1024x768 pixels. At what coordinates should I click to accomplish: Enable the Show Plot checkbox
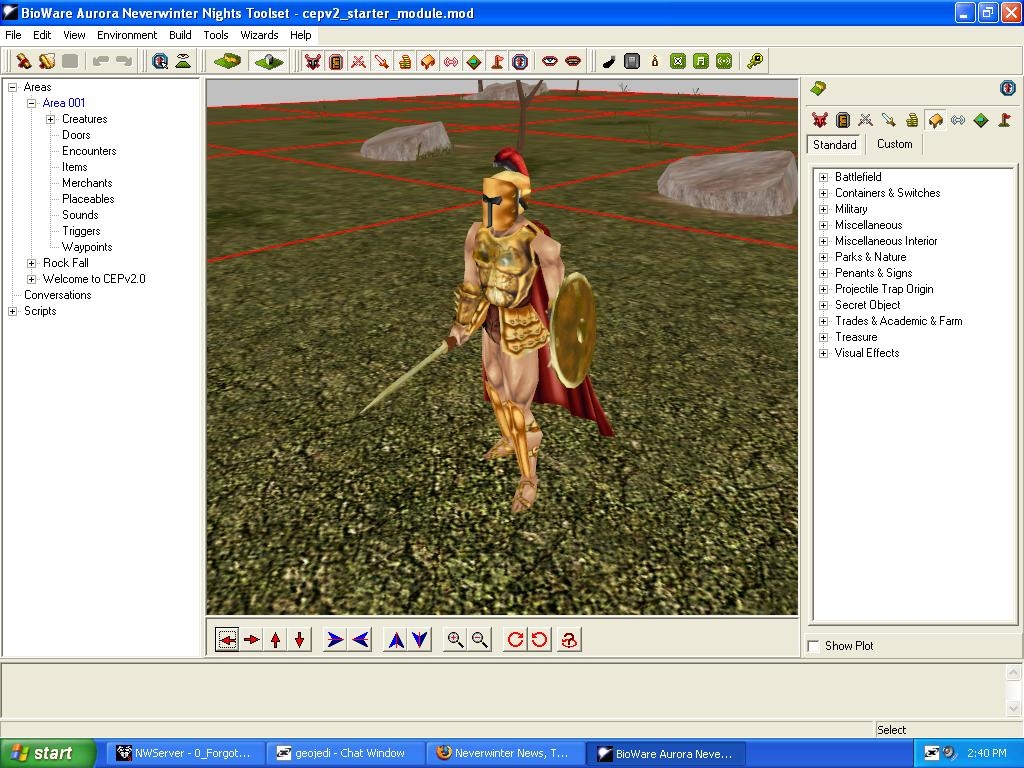(x=814, y=646)
